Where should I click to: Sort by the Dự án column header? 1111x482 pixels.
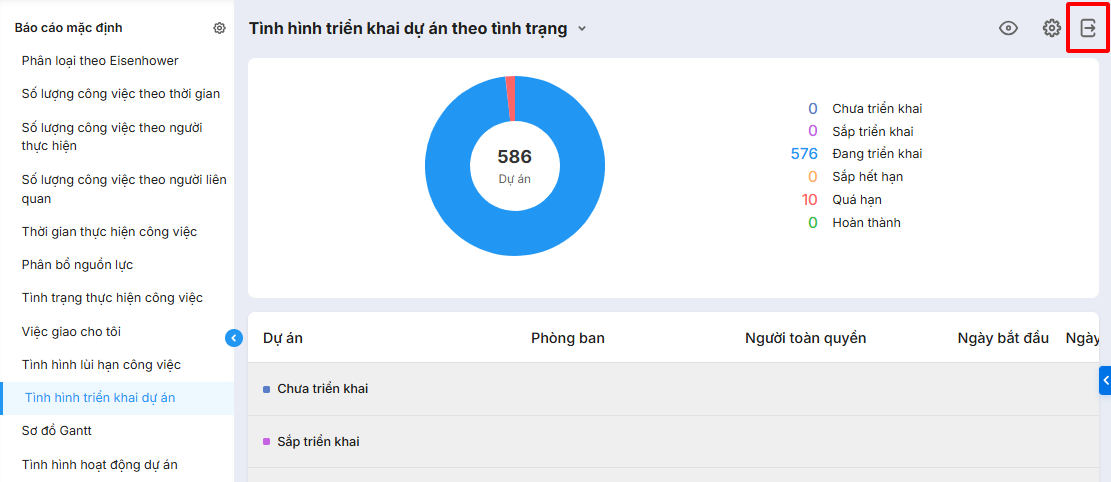(283, 338)
